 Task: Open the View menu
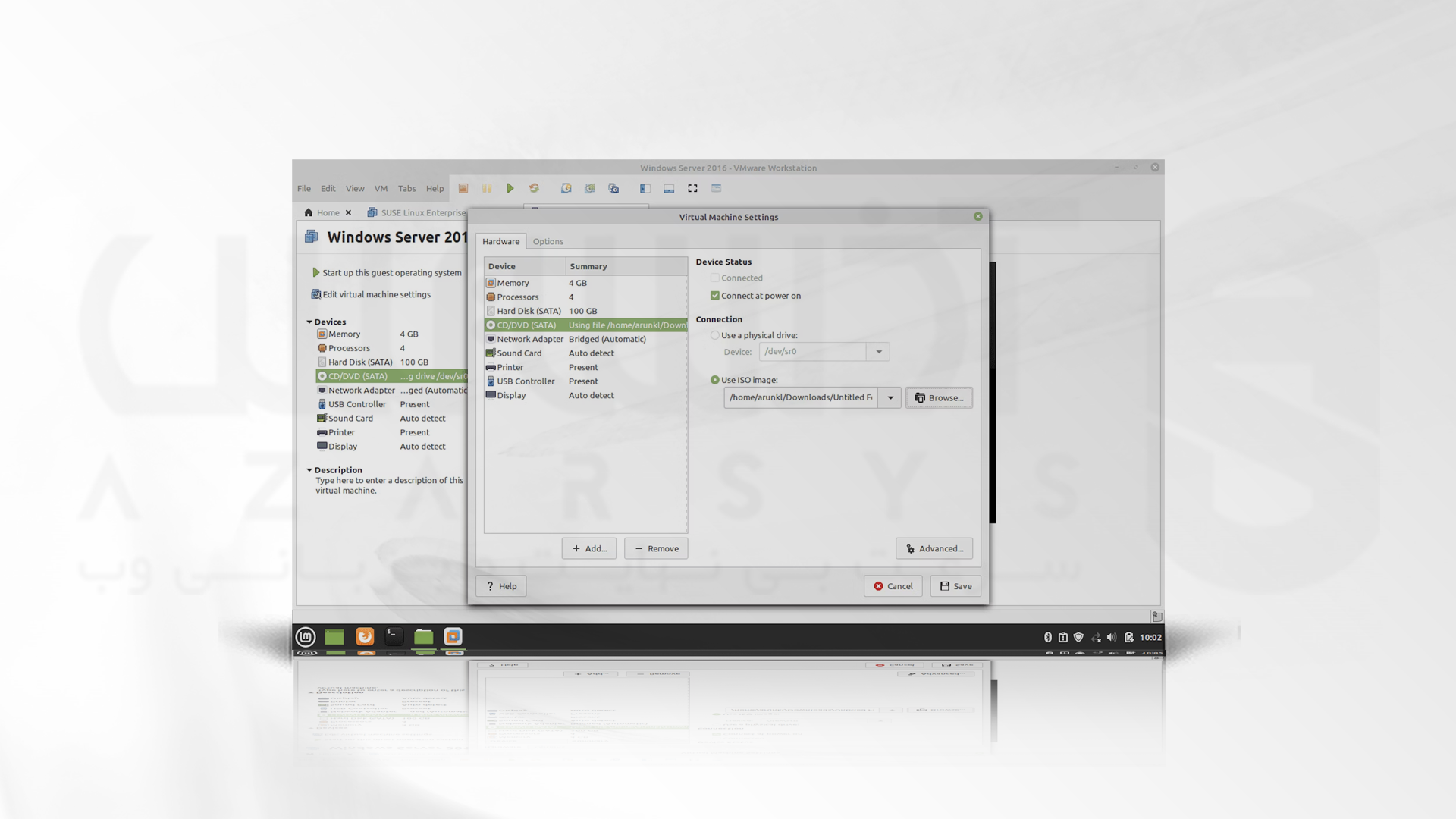[x=355, y=188]
